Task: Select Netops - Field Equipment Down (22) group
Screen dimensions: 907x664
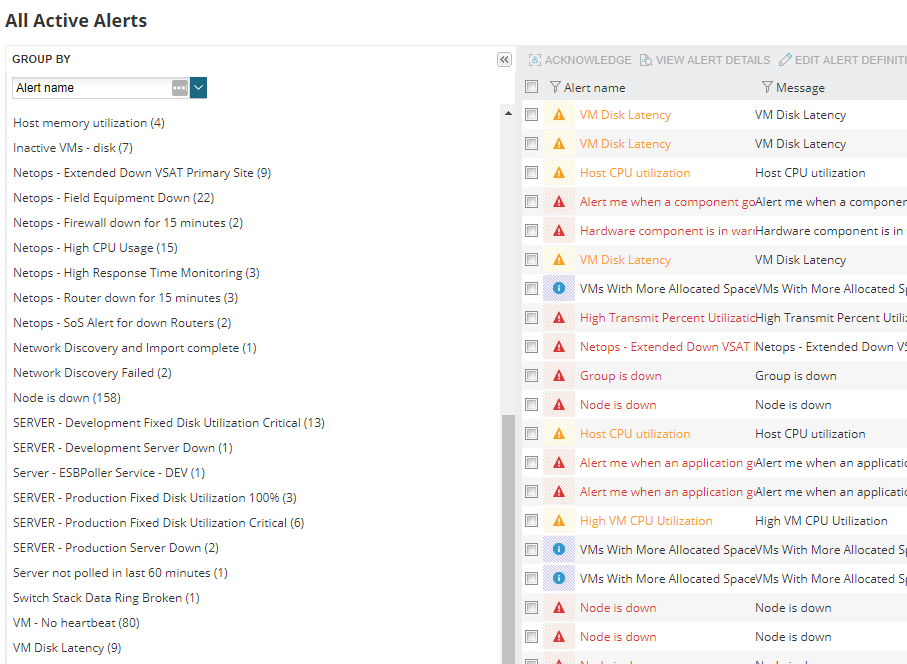Action: [x=114, y=197]
